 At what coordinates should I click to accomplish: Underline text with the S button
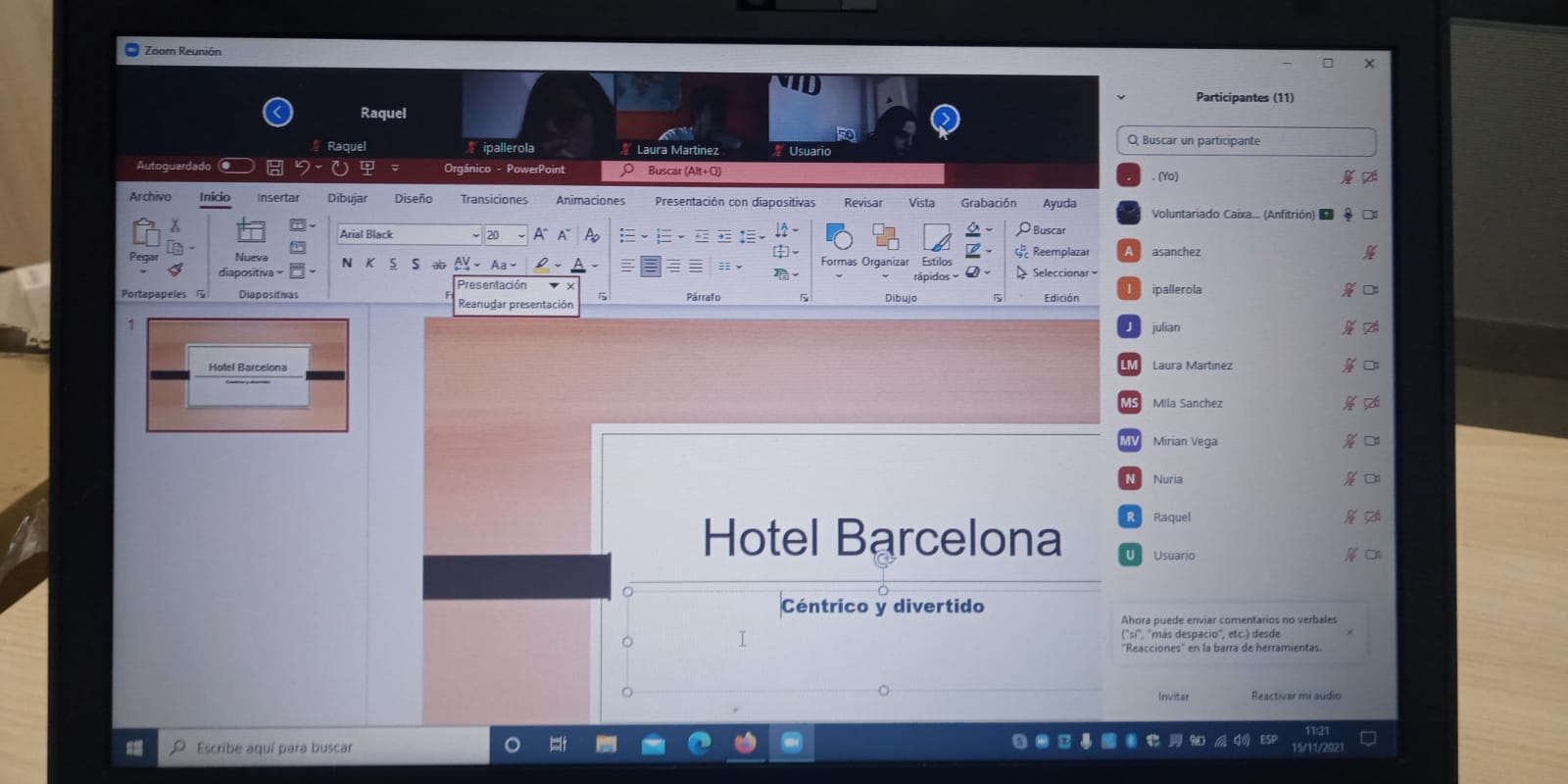pos(393,264)
